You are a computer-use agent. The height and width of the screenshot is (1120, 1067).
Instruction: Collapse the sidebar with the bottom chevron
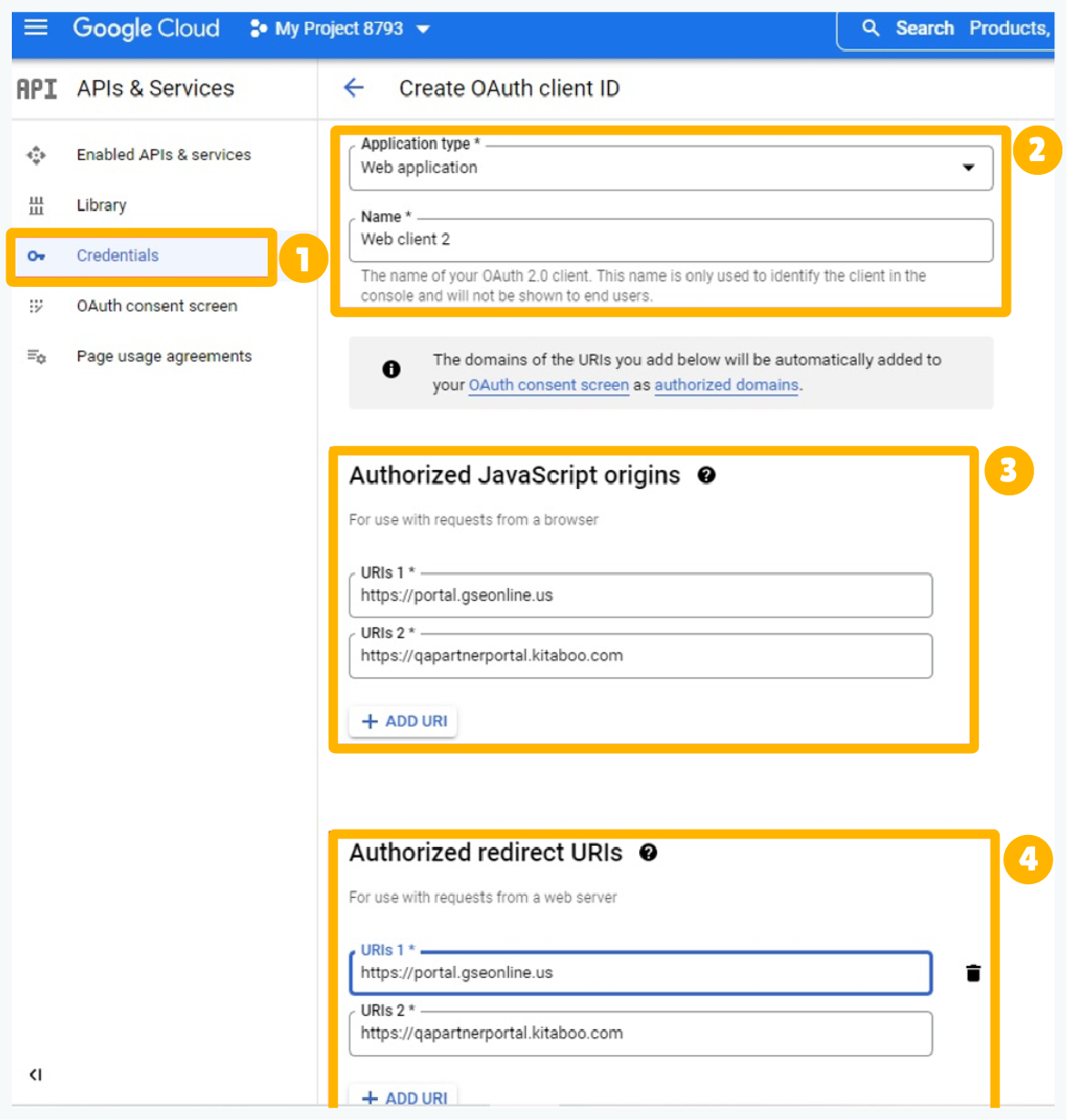pyautogui.click(x=35, y=1074)
